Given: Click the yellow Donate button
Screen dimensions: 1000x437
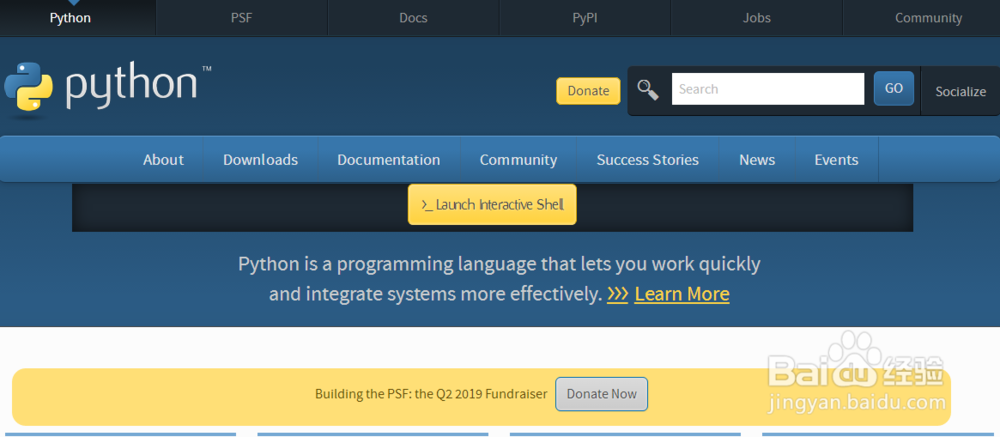Looking at the screenshot, I should click(588, 91).
